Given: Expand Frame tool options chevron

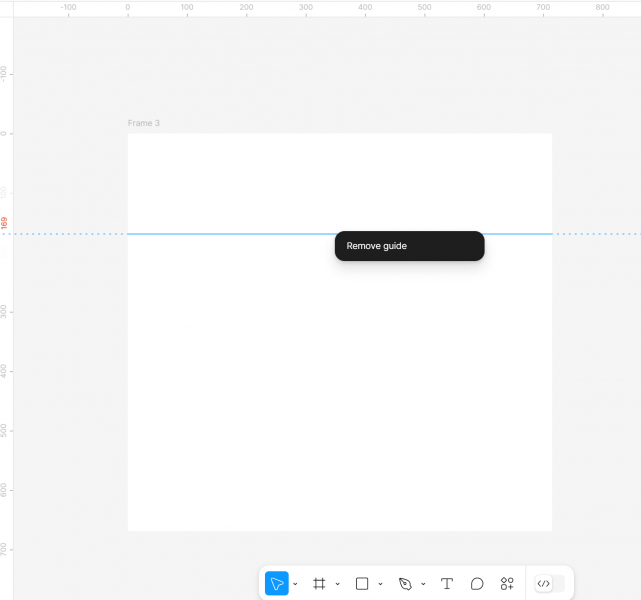Looking at the screenshot, I should click(x=338, y=584).
